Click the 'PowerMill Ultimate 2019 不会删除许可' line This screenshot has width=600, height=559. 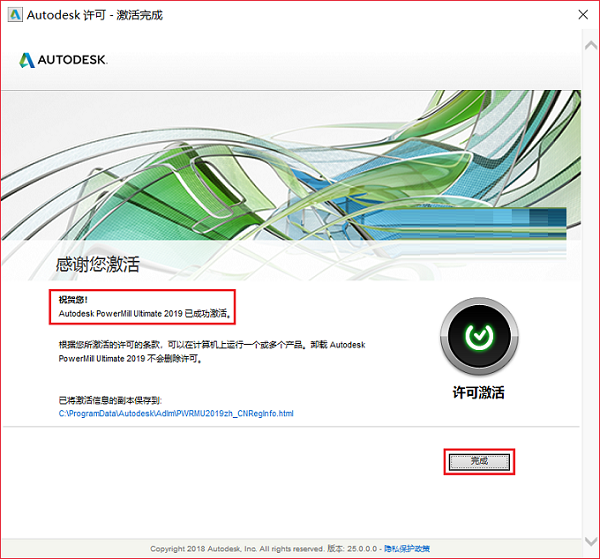(130, 359)
